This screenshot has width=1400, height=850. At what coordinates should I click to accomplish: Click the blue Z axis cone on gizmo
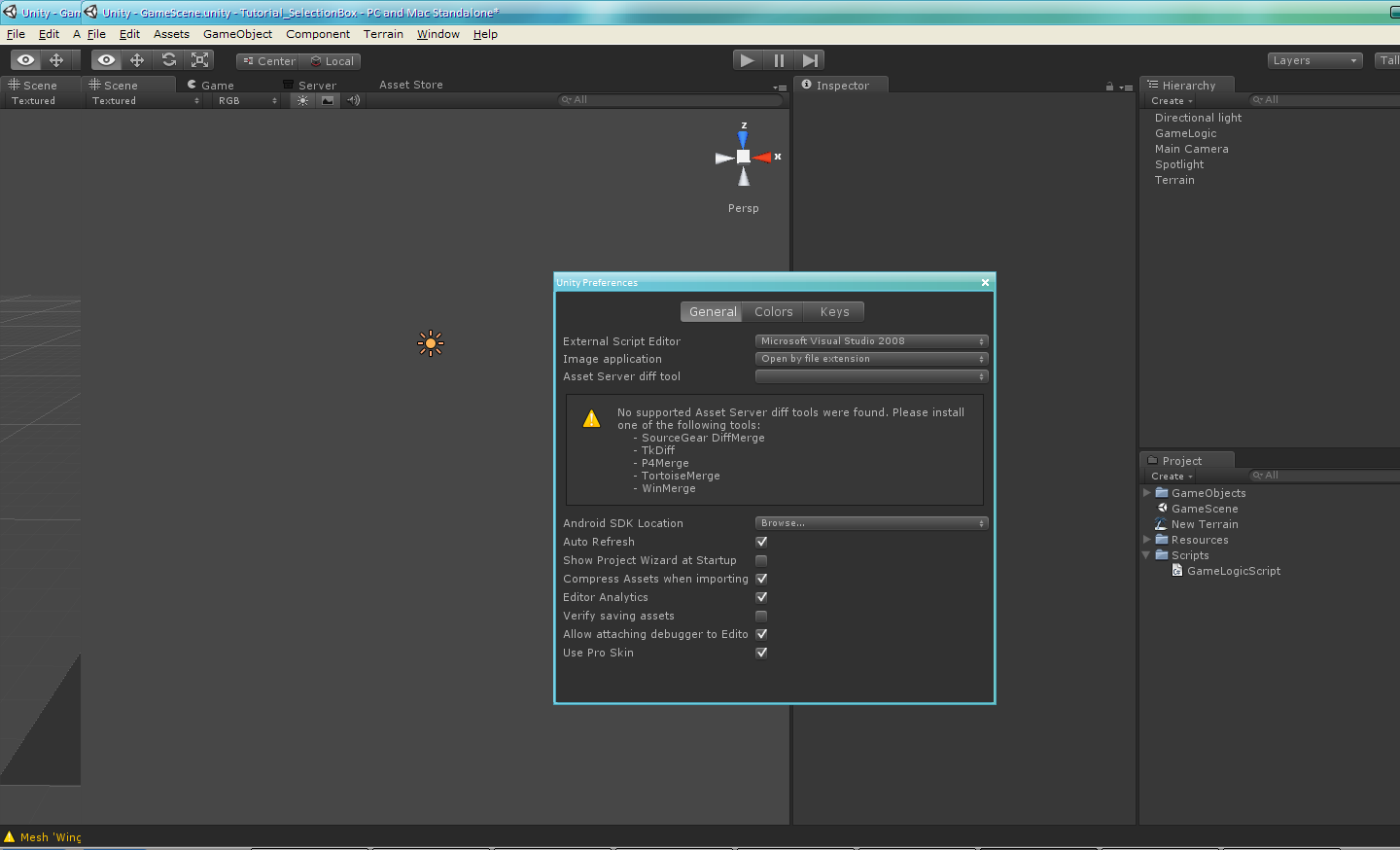pos(744,139)
